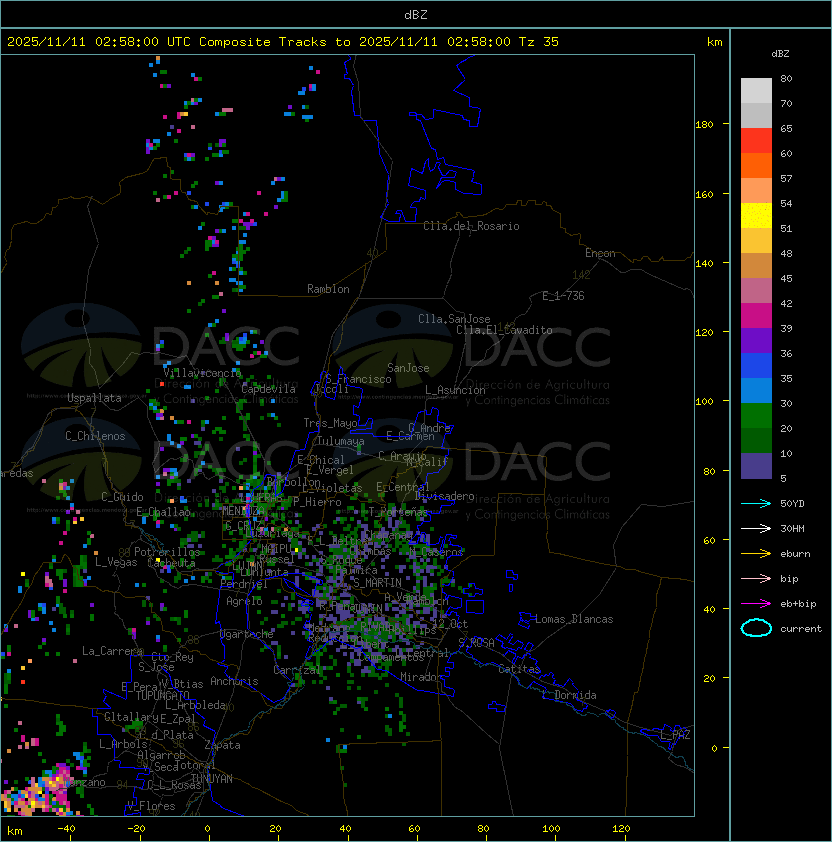Viewport: 832px width, 842px height.
Task: Click the 'dBZ' title at the top center
Action: [416, 14]
